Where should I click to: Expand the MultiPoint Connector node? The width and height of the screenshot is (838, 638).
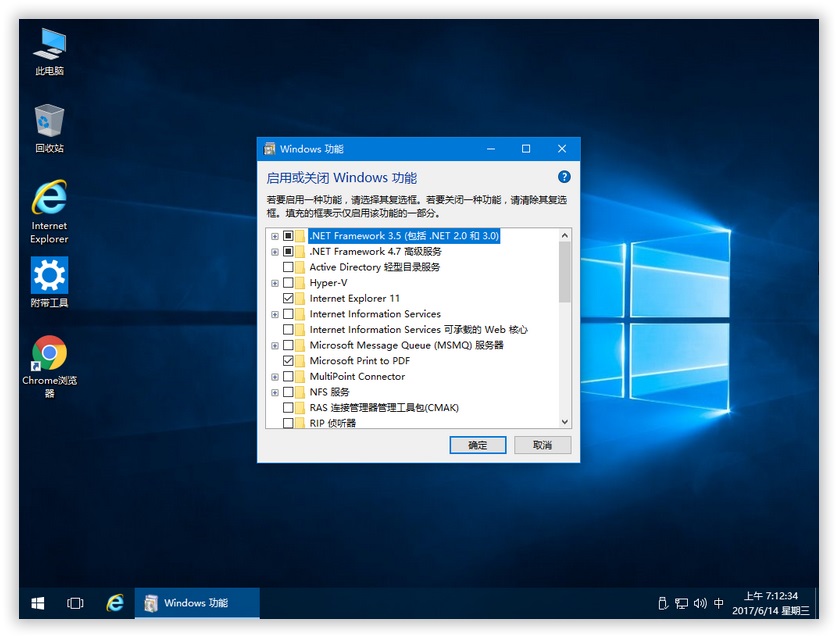coord(275,376)
